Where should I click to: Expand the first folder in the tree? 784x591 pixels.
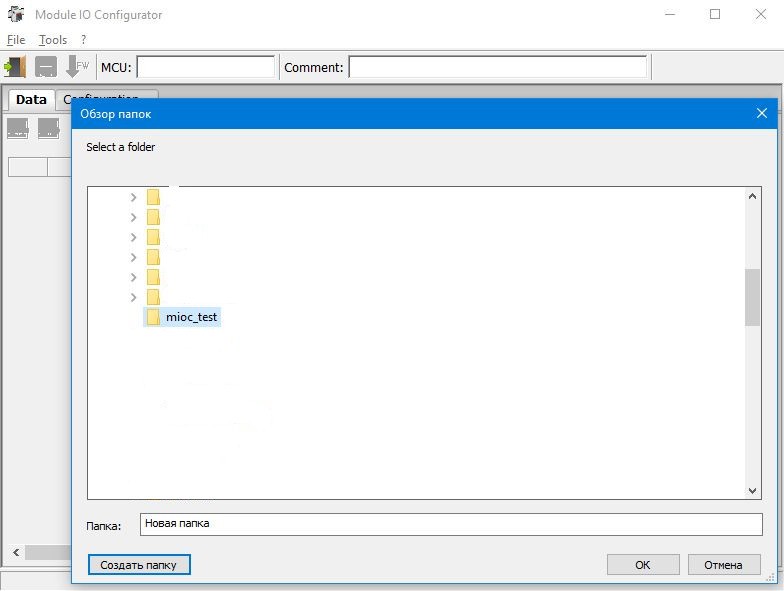[x=133, y=198]
